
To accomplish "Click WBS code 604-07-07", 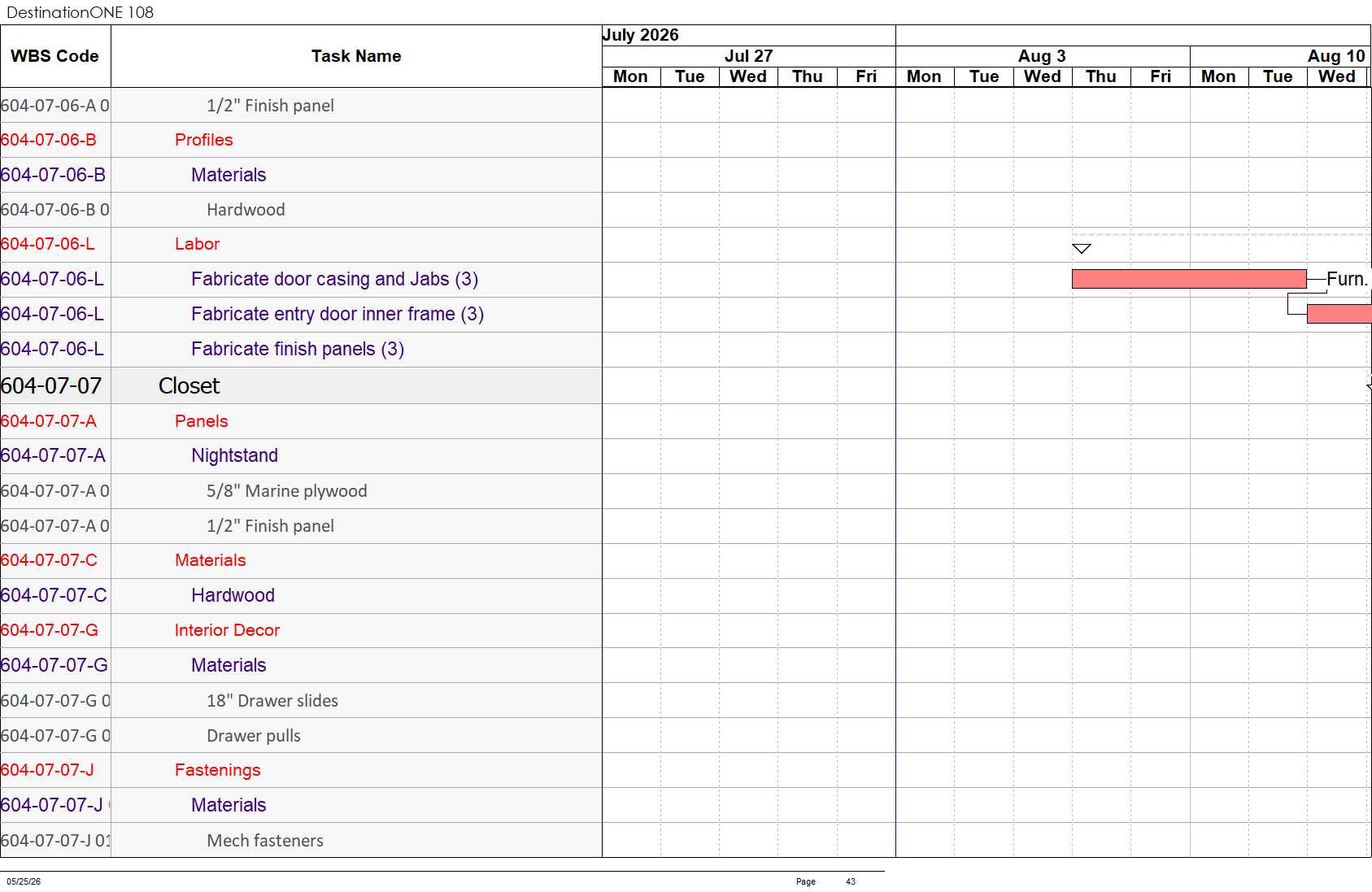I will [x=51, y=385].
